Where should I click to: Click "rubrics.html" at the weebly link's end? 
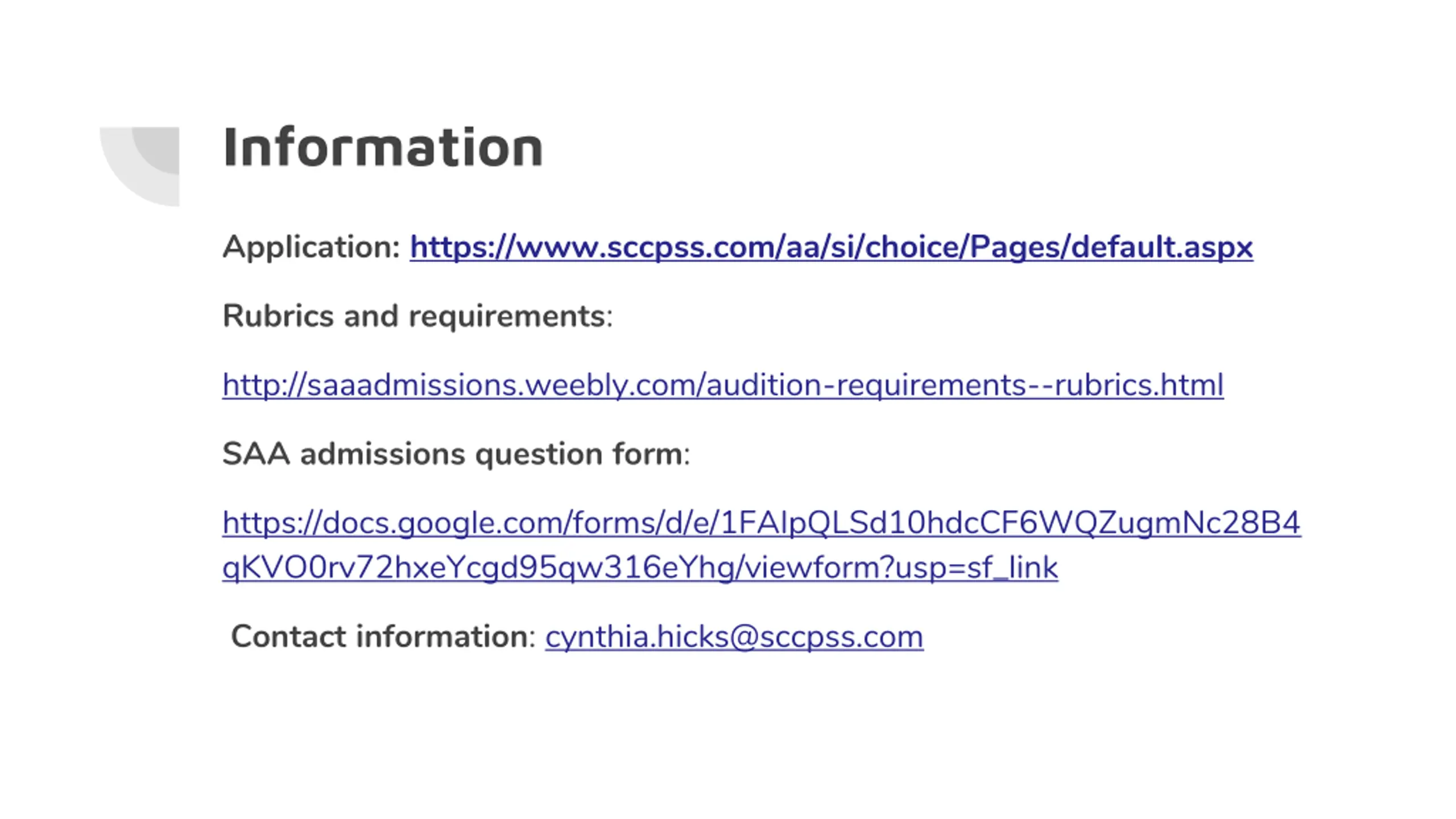click(1139, 386)
